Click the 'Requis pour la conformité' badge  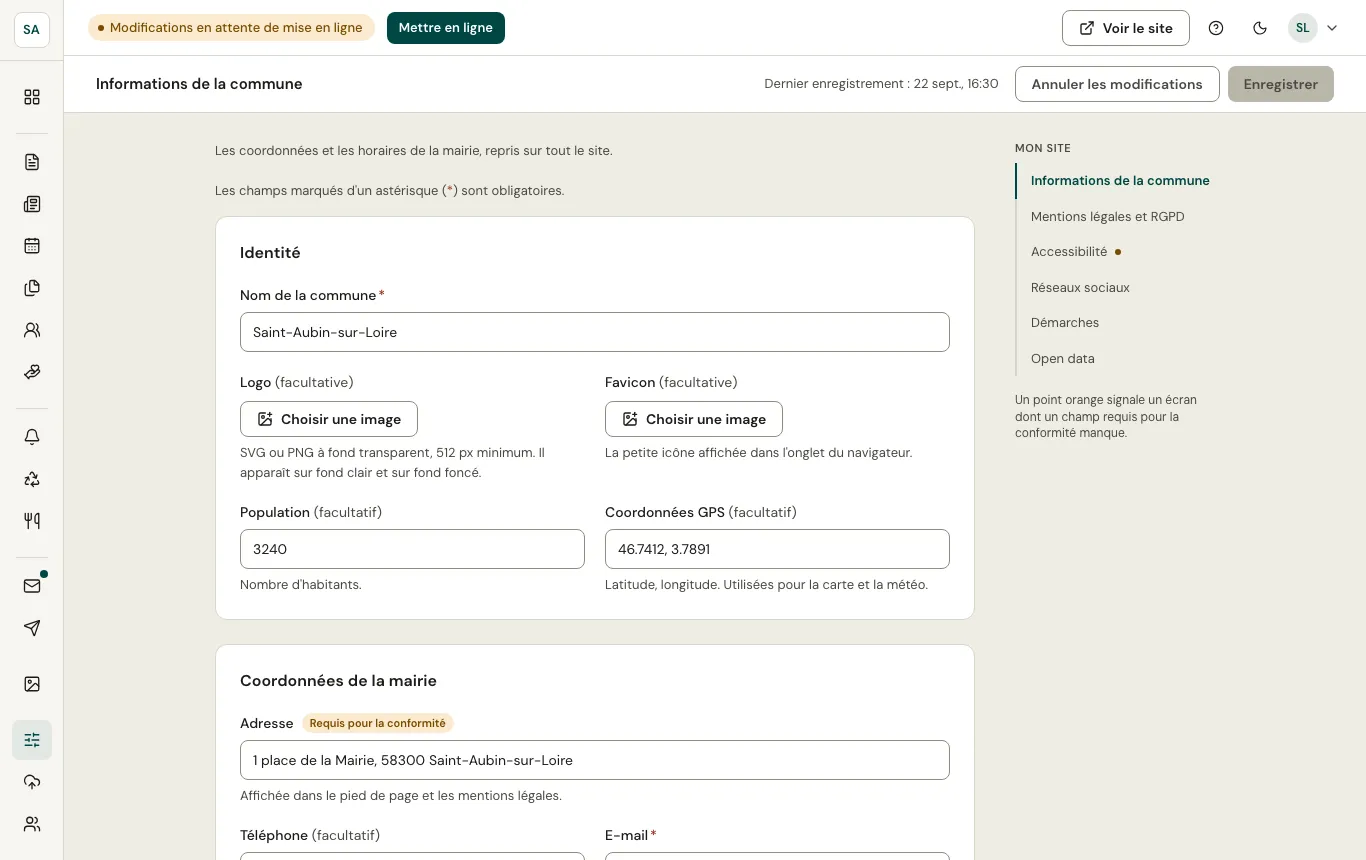pos(378,723)
